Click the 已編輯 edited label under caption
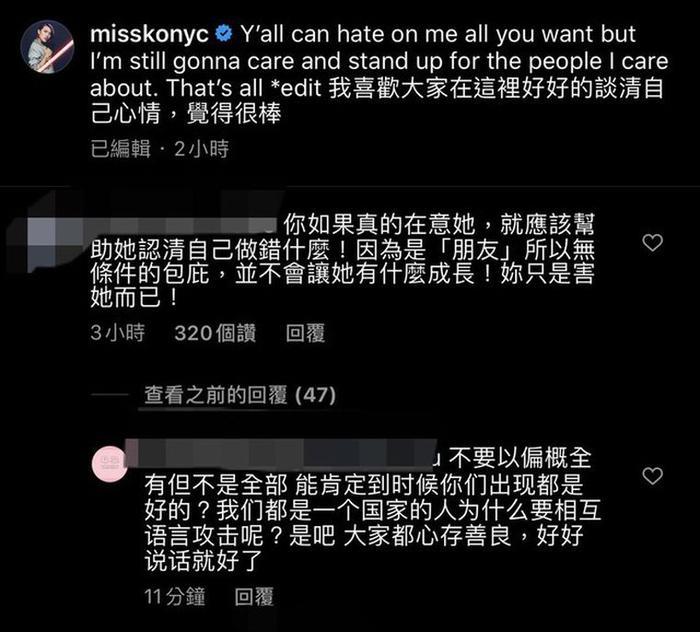The image size is (700, 632). pyautogui.click(x=121, y=149)
